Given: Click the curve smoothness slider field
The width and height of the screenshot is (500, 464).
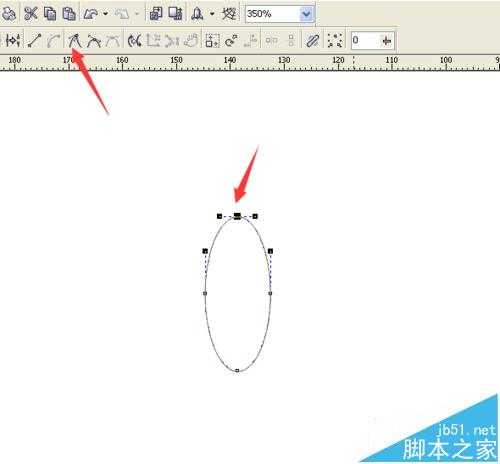Looking at the screenshot, I should (x=373, y=40).
